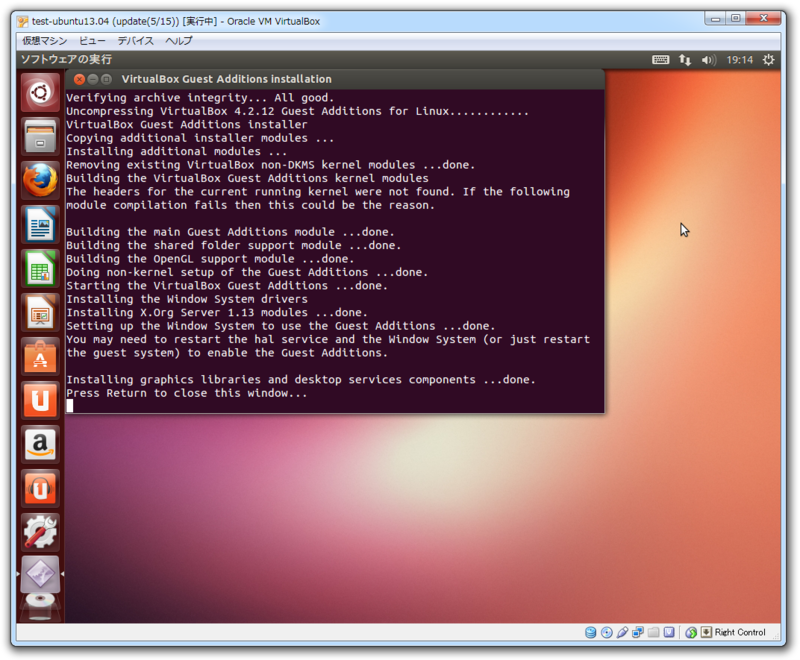Open the clock showing 19:14
This screenshot has width=800, height=660.
(739, 60)
